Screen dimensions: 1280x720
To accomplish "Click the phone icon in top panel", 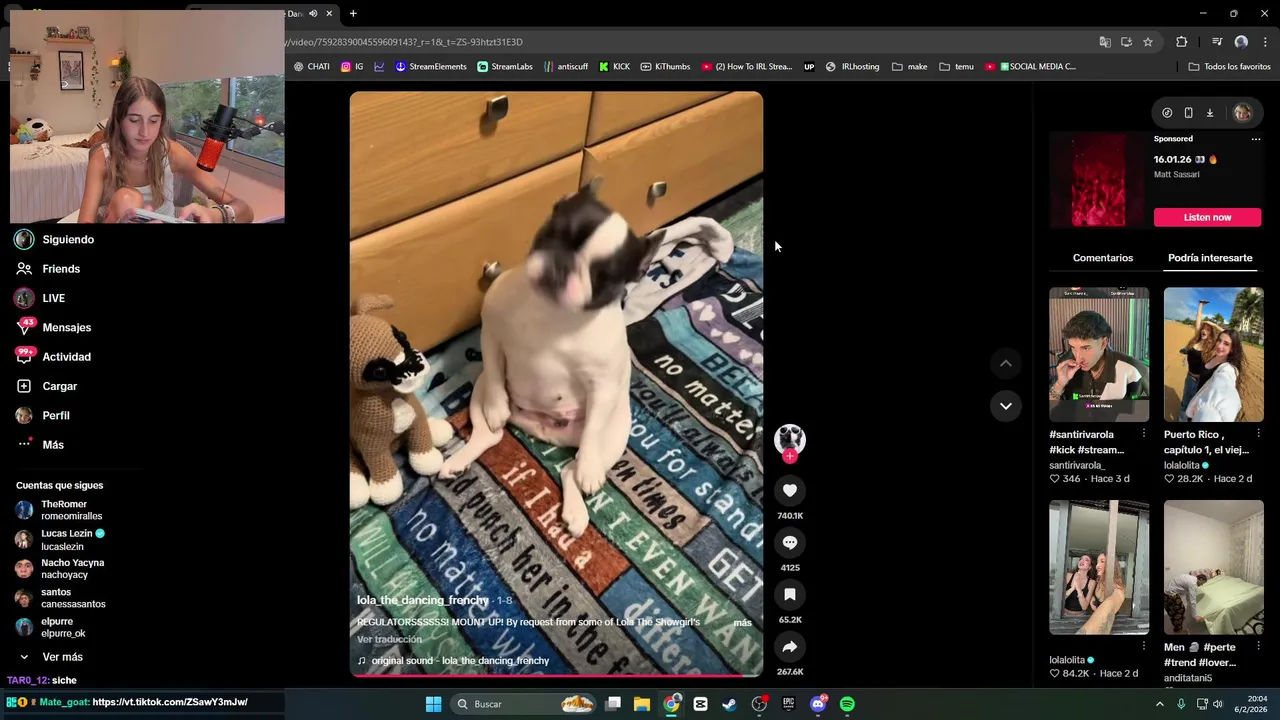I will [x=1188, y=113].
